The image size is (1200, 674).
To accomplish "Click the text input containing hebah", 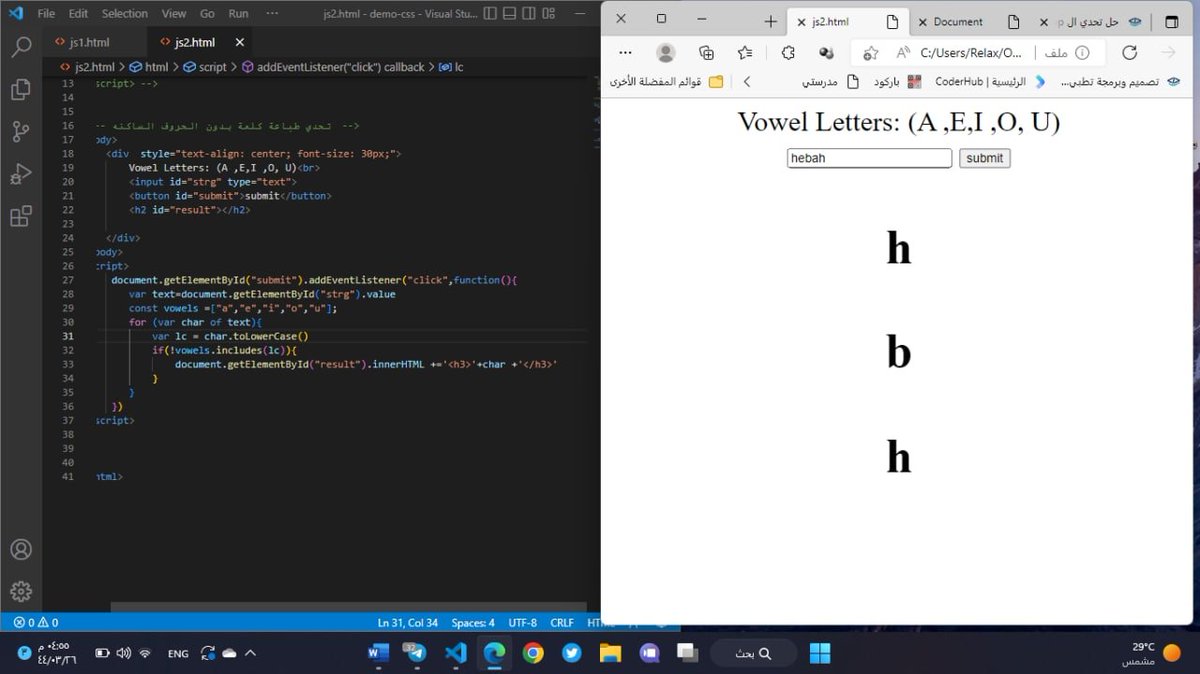I will (x=869, y=158).
